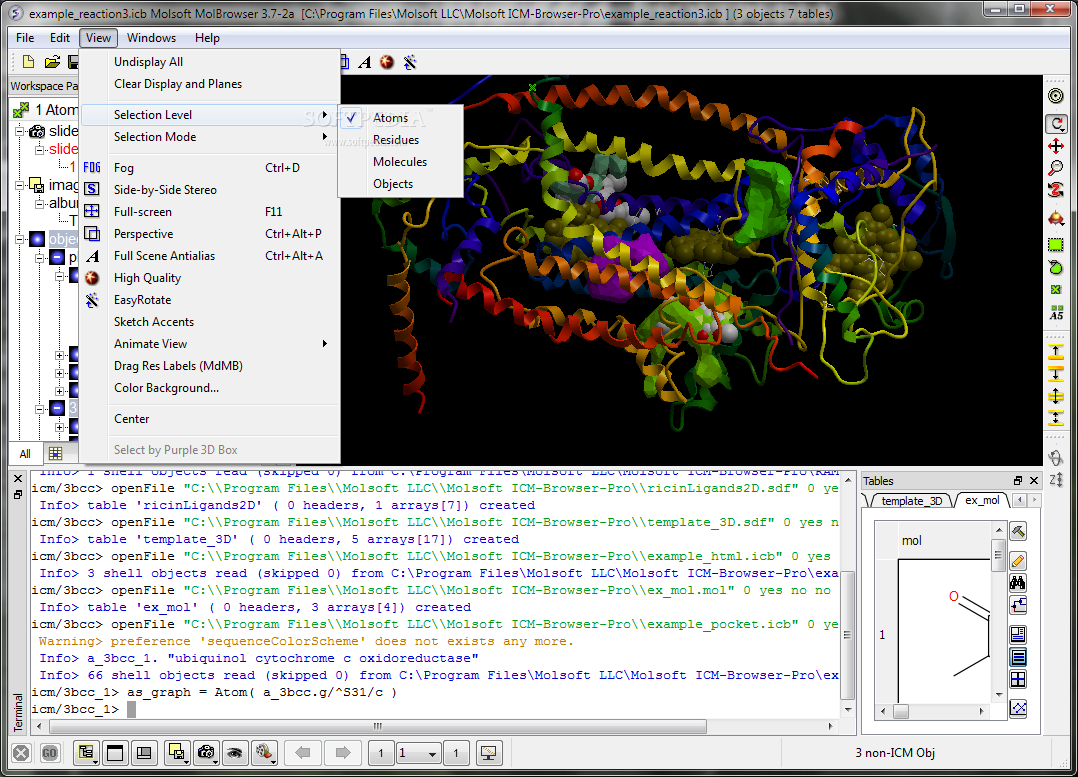The height and width of the screenshot is (777, 1078).
Task: Click the grid view icon in Tables panel
Action: (1018, 679)
